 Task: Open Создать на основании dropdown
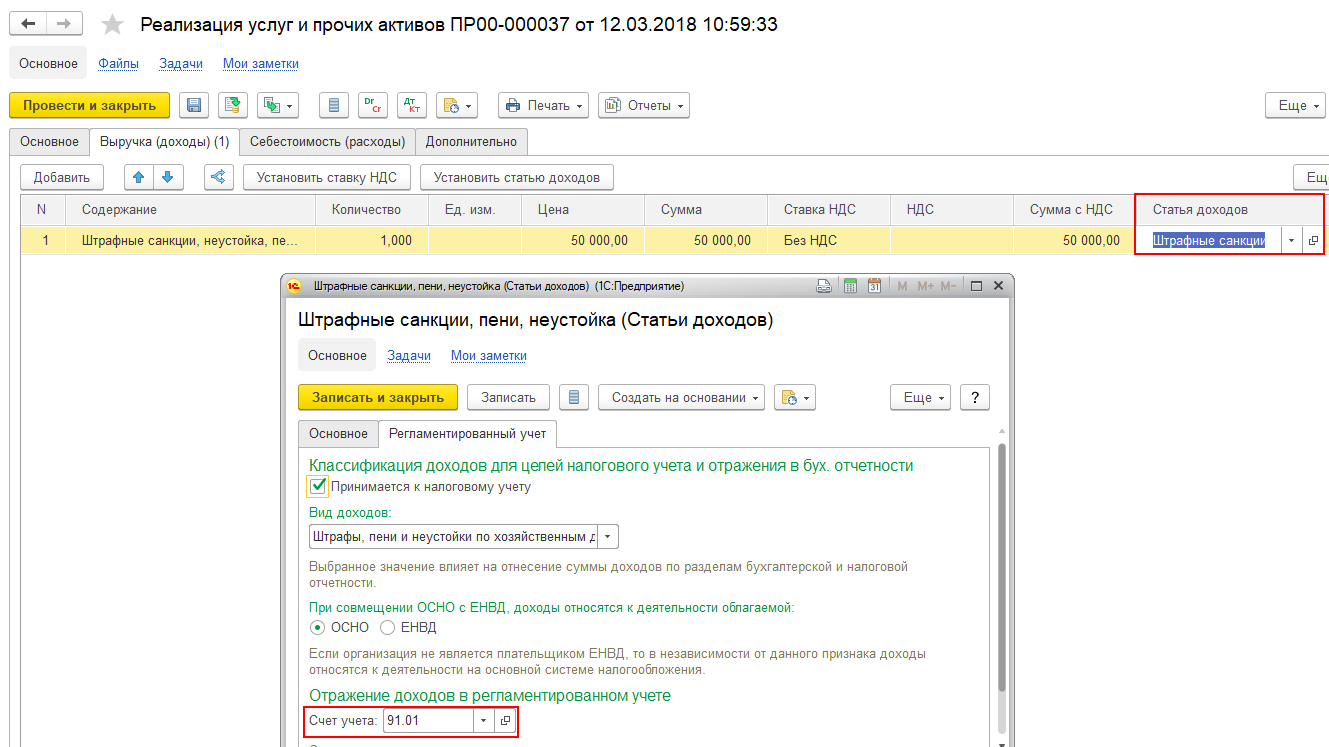[682, 397]
